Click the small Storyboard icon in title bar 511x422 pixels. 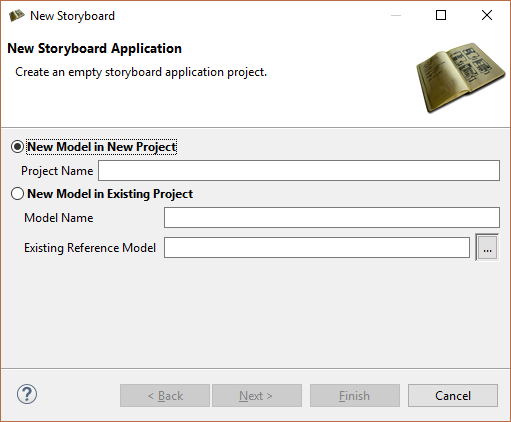click(16, 16)
